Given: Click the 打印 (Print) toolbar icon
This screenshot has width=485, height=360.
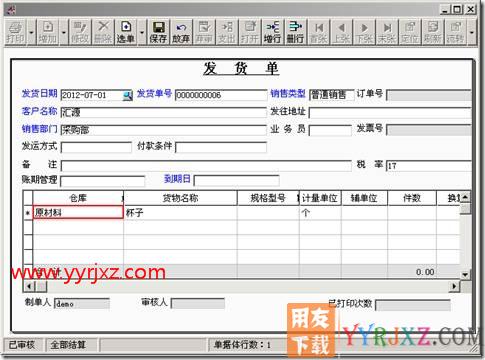Looking at the screenshot, I should pyautogui.click(x=15, y=32).
